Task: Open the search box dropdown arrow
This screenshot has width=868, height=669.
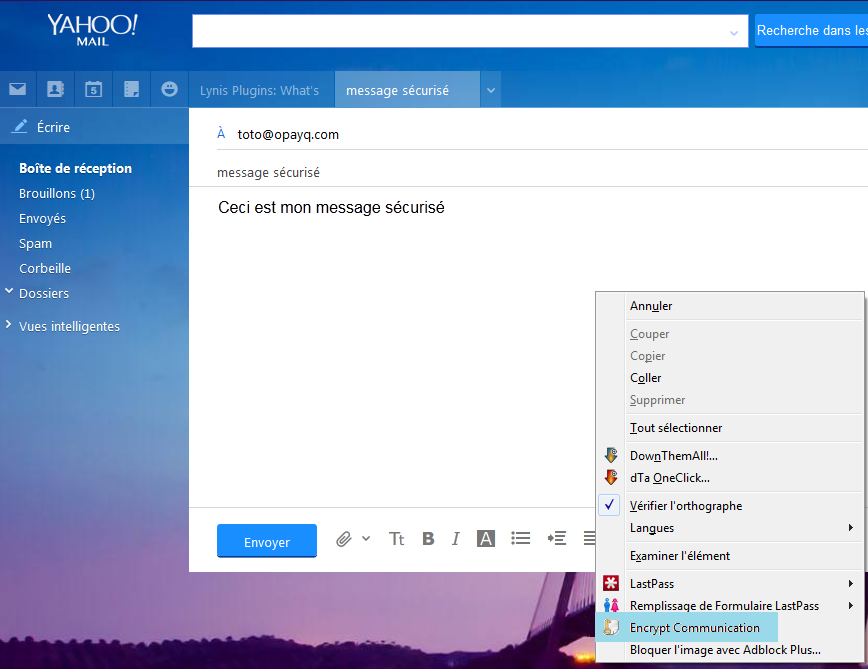Action: pos(734,33)
